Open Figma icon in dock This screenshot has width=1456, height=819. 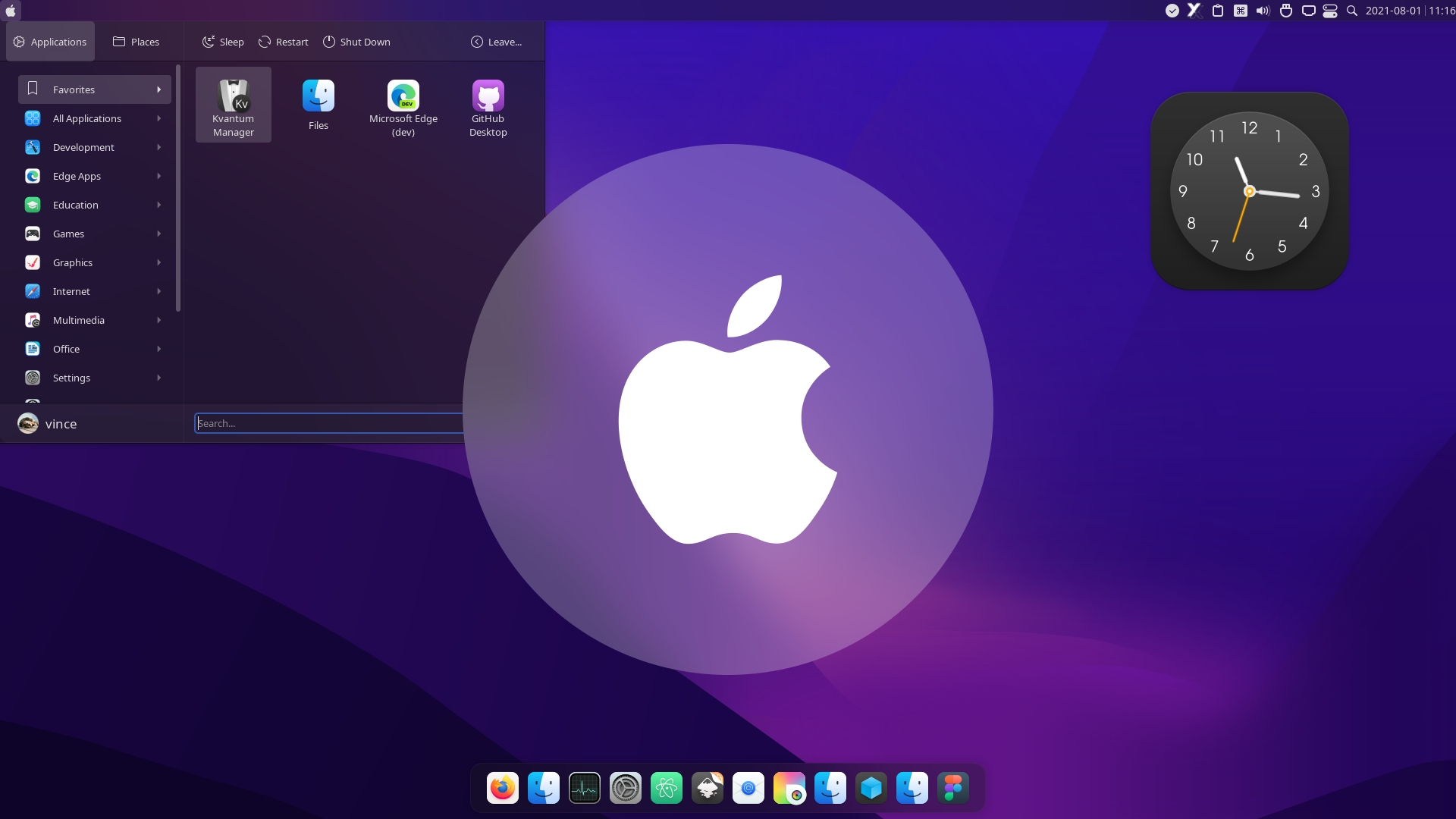click(952, 788)
